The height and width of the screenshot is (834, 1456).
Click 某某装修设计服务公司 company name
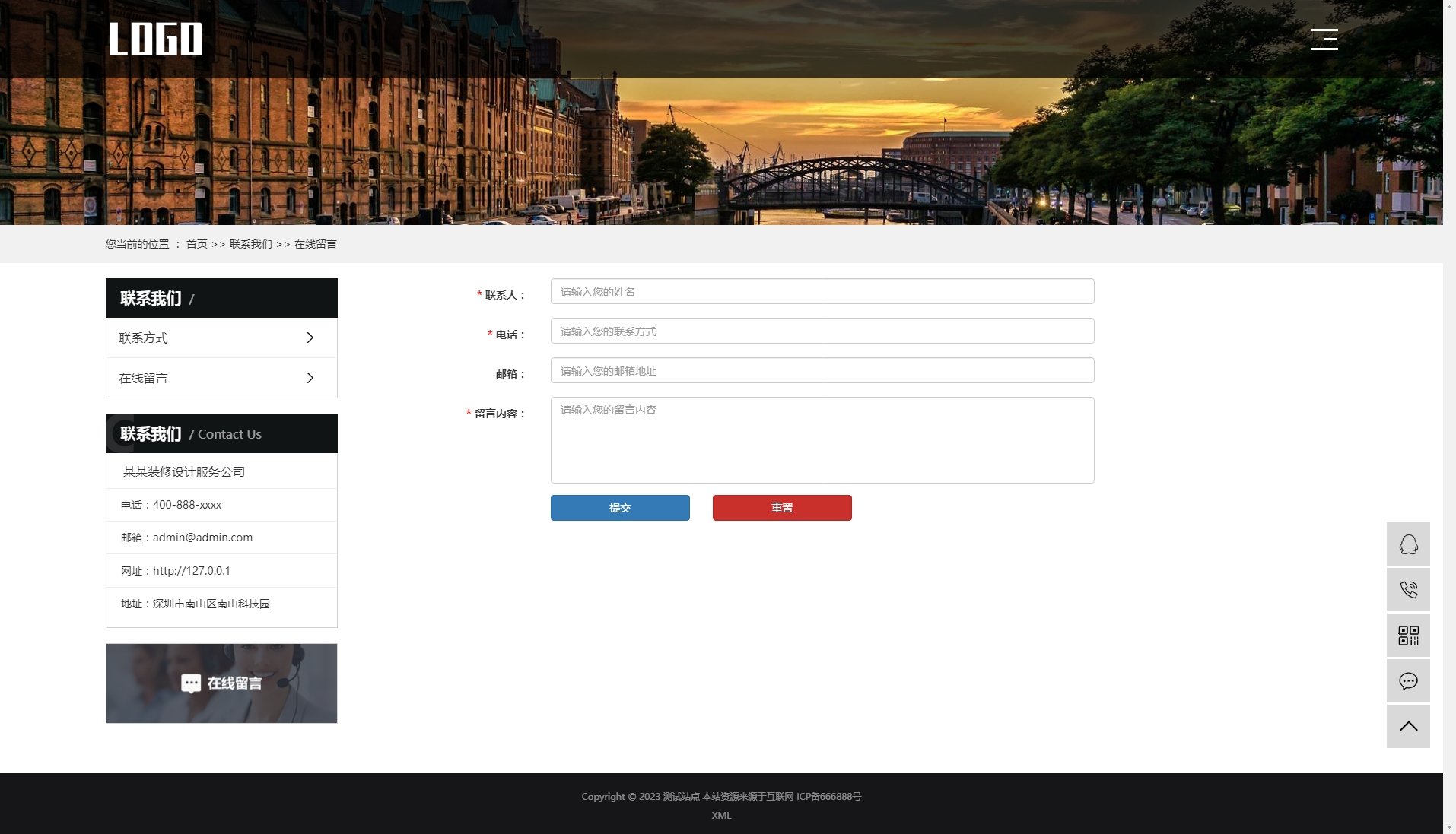[x=184, y=472]
